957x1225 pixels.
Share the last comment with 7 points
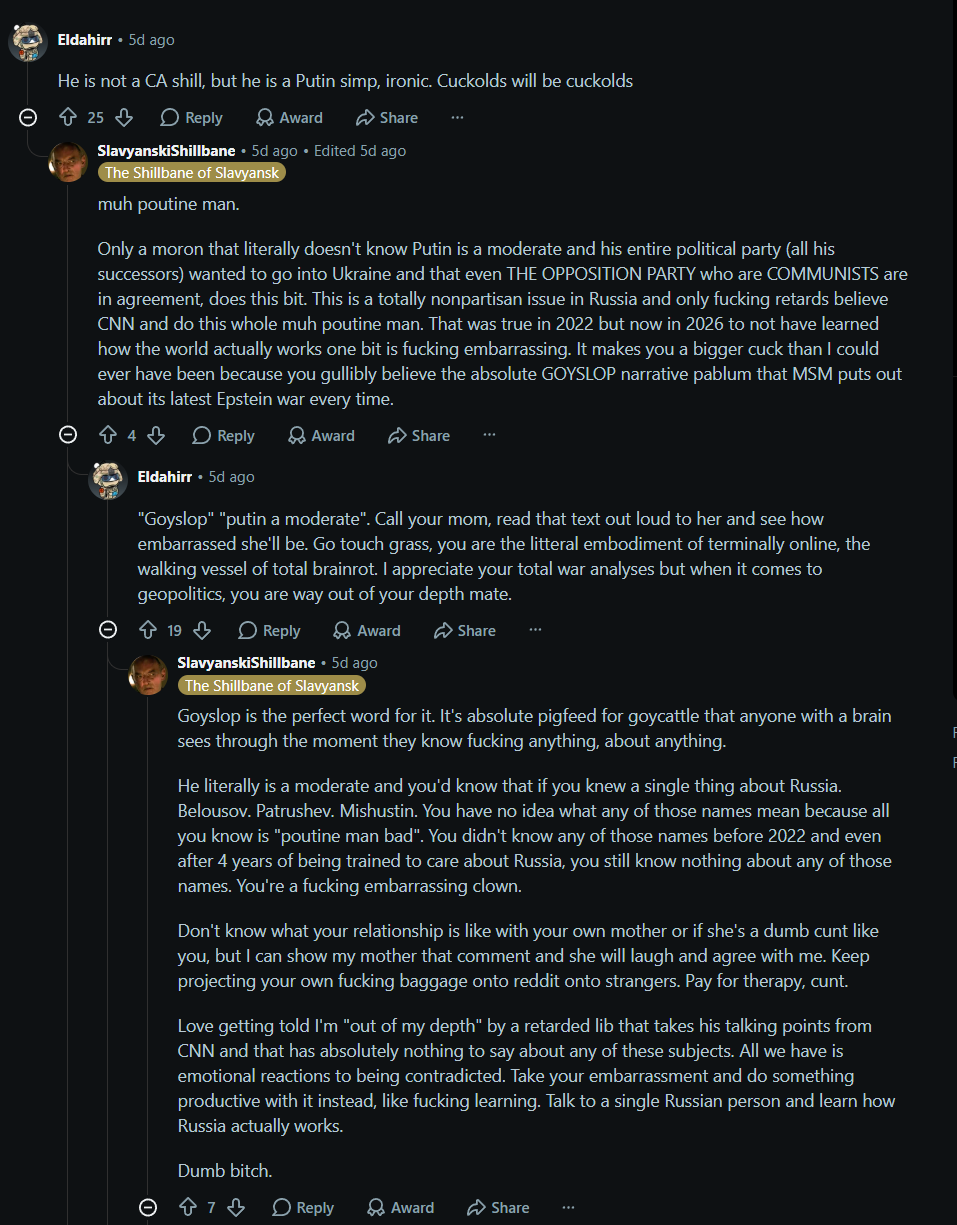[498, 1207]
